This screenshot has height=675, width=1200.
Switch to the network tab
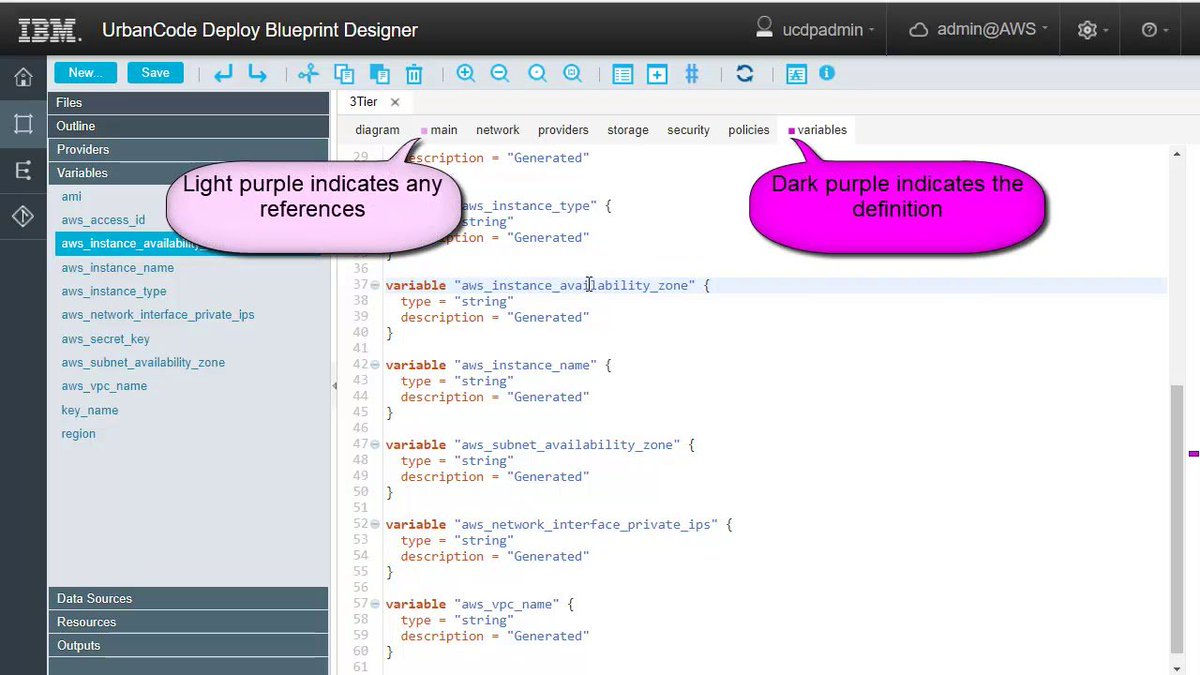498,130
